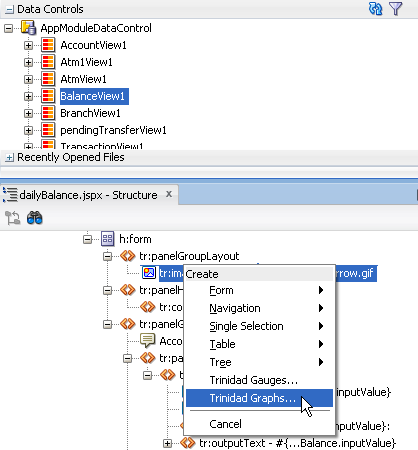Click the AppModuleDataControl icon
Image resolution: width=418 pixels, height=450 pixels.
(28, 28)
